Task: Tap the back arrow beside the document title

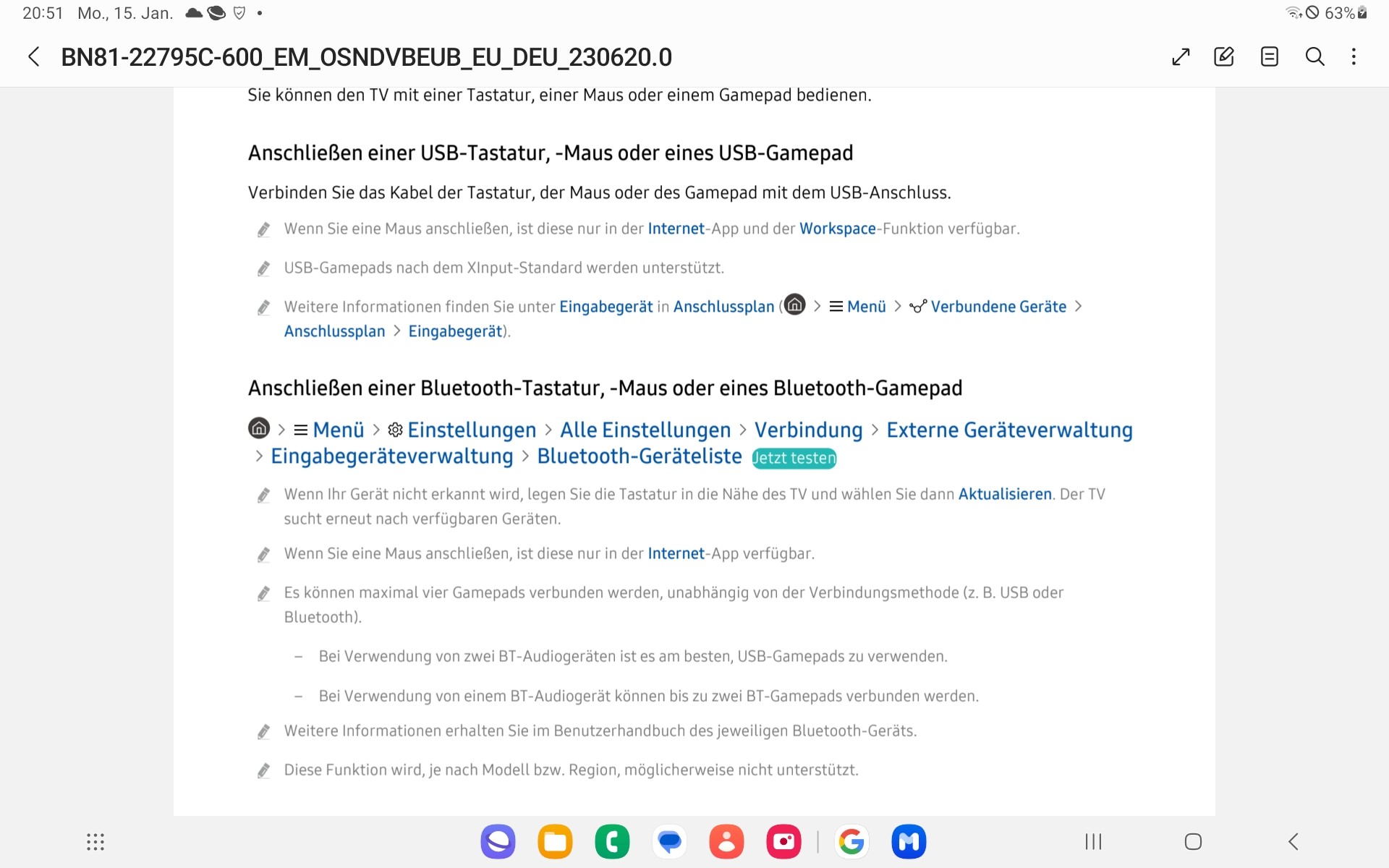Action: [x=33, y=56]
